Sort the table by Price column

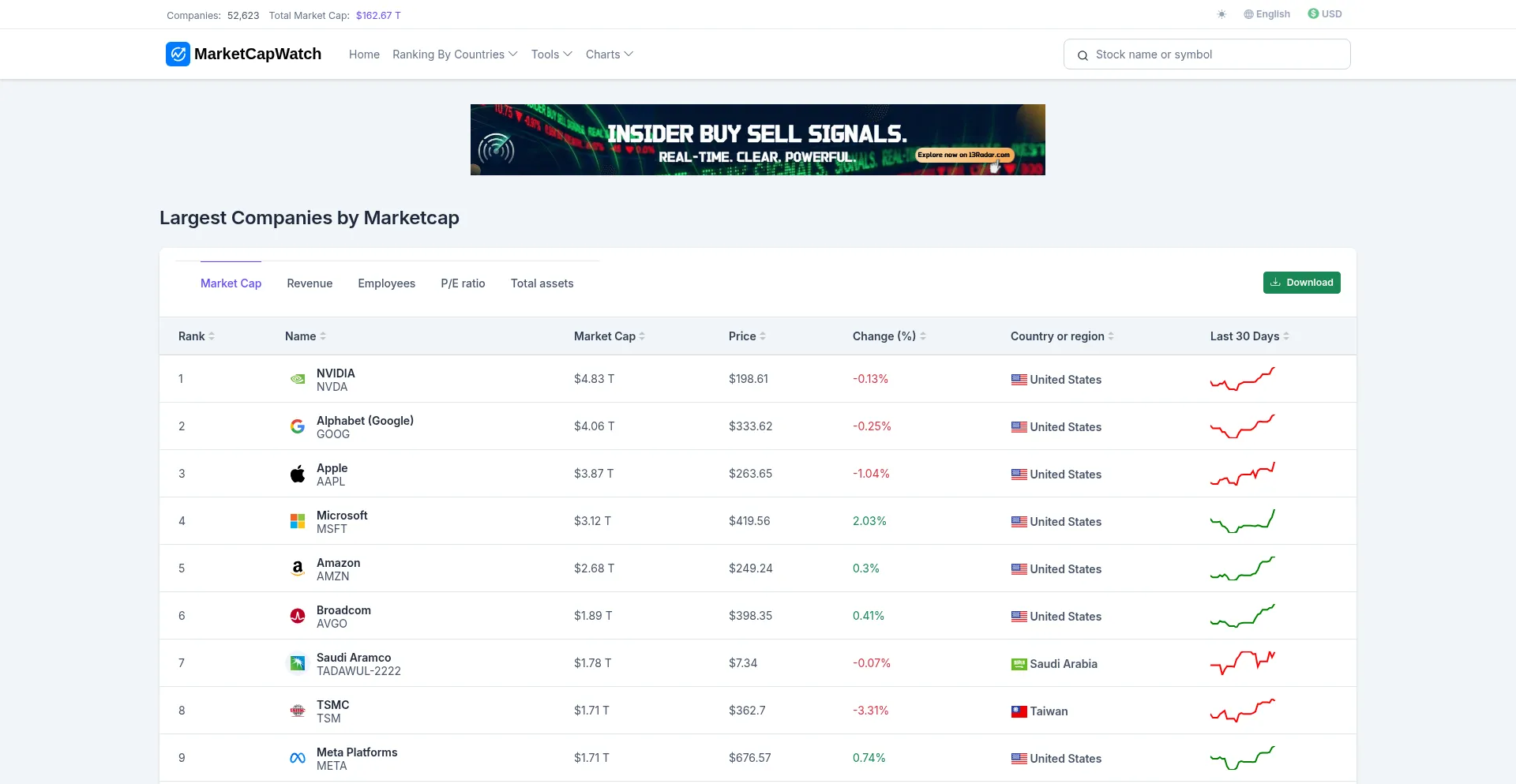pos(747,336)
